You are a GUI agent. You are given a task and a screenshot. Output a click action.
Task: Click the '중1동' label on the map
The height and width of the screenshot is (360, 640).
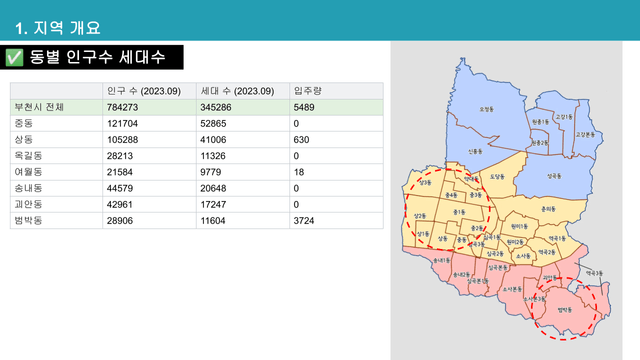459,212
